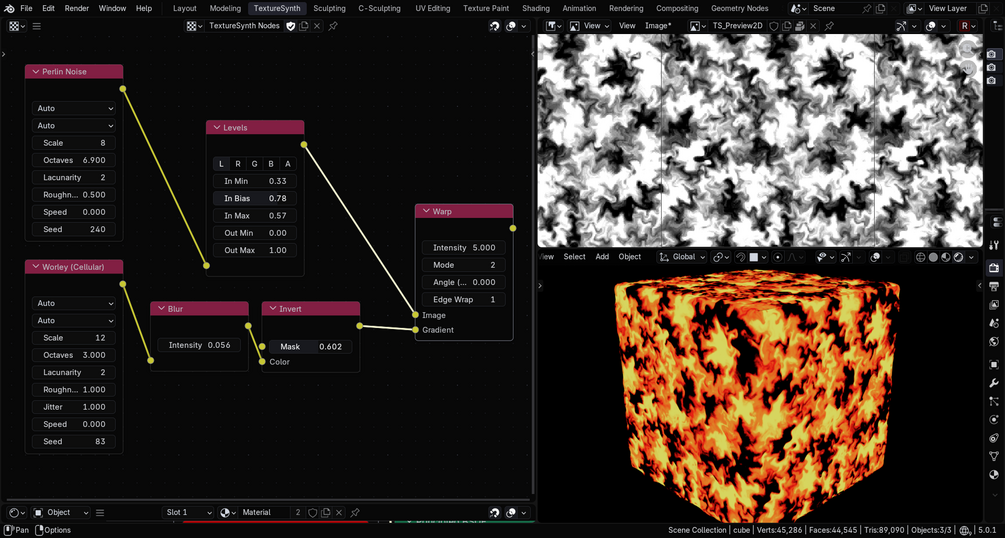Duplicate the TextureSynth Nodes tree

coord(304,26)
